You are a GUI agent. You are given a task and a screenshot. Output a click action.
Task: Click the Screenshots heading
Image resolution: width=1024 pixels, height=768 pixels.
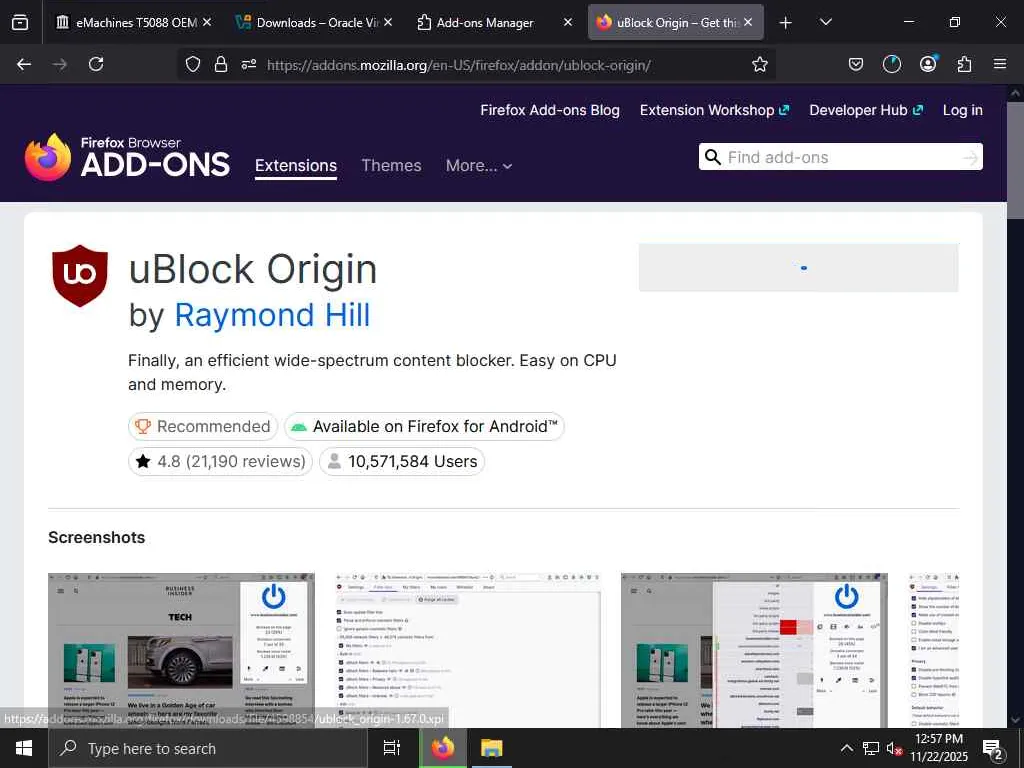pos(97,537)
